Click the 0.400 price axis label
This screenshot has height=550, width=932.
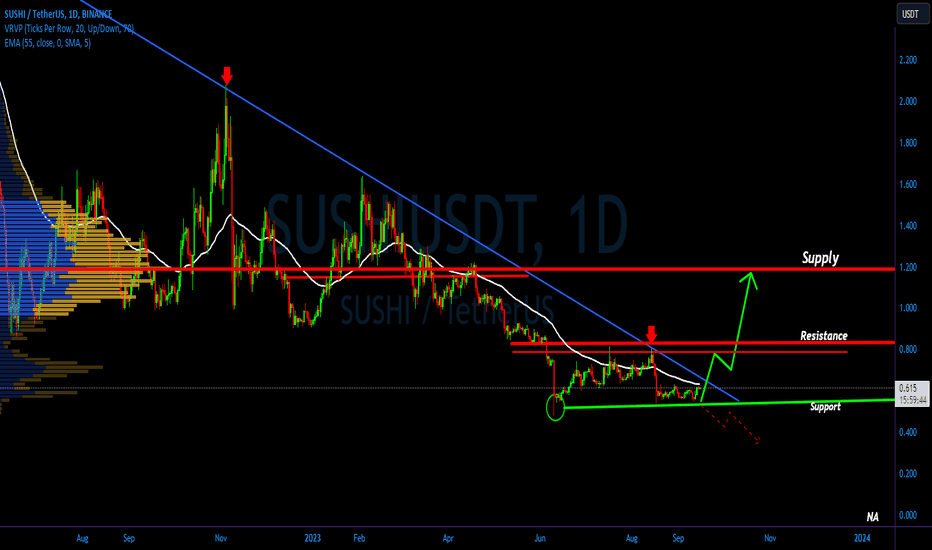pyautogui.click(x=908, y=432)
